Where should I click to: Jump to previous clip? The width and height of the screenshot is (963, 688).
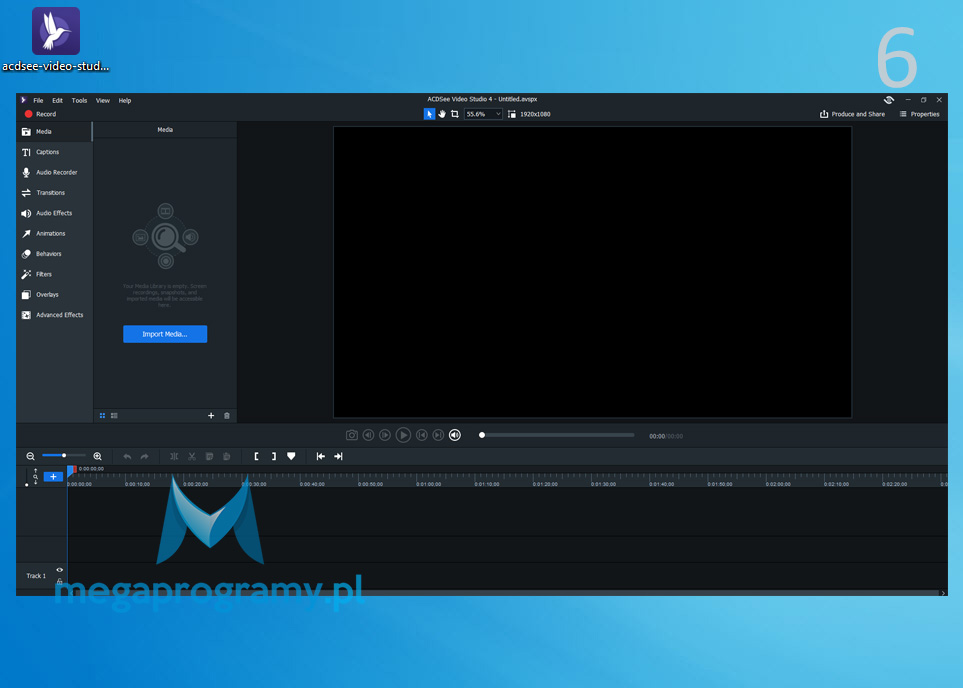(421, 435)
